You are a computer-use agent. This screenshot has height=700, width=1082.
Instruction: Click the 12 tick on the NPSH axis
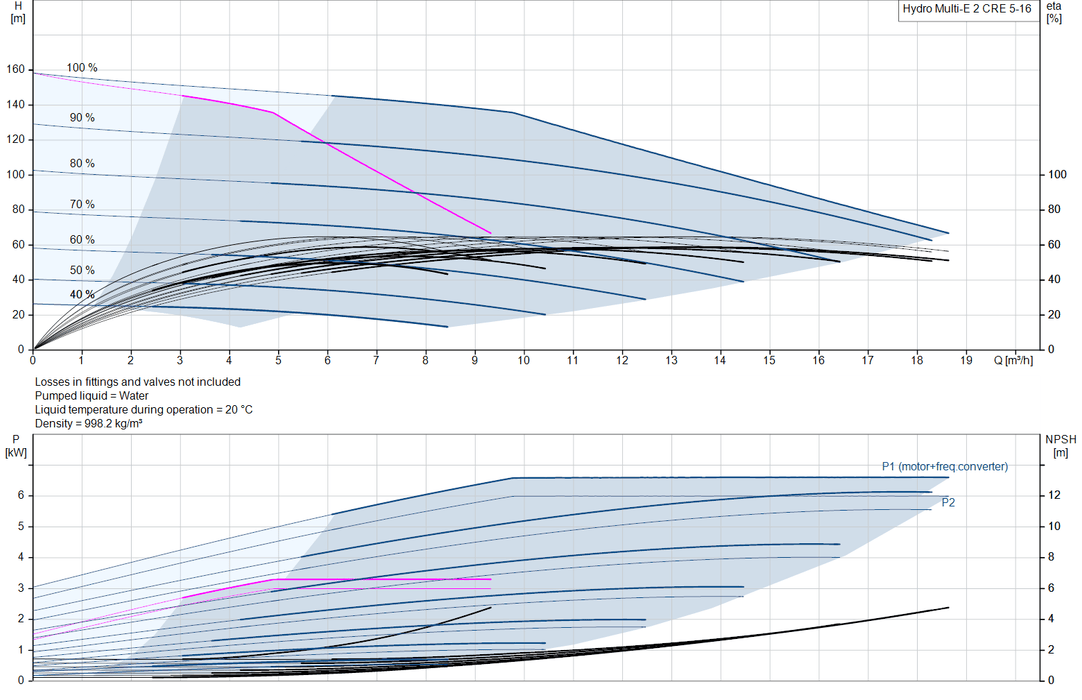(1054, 495)
